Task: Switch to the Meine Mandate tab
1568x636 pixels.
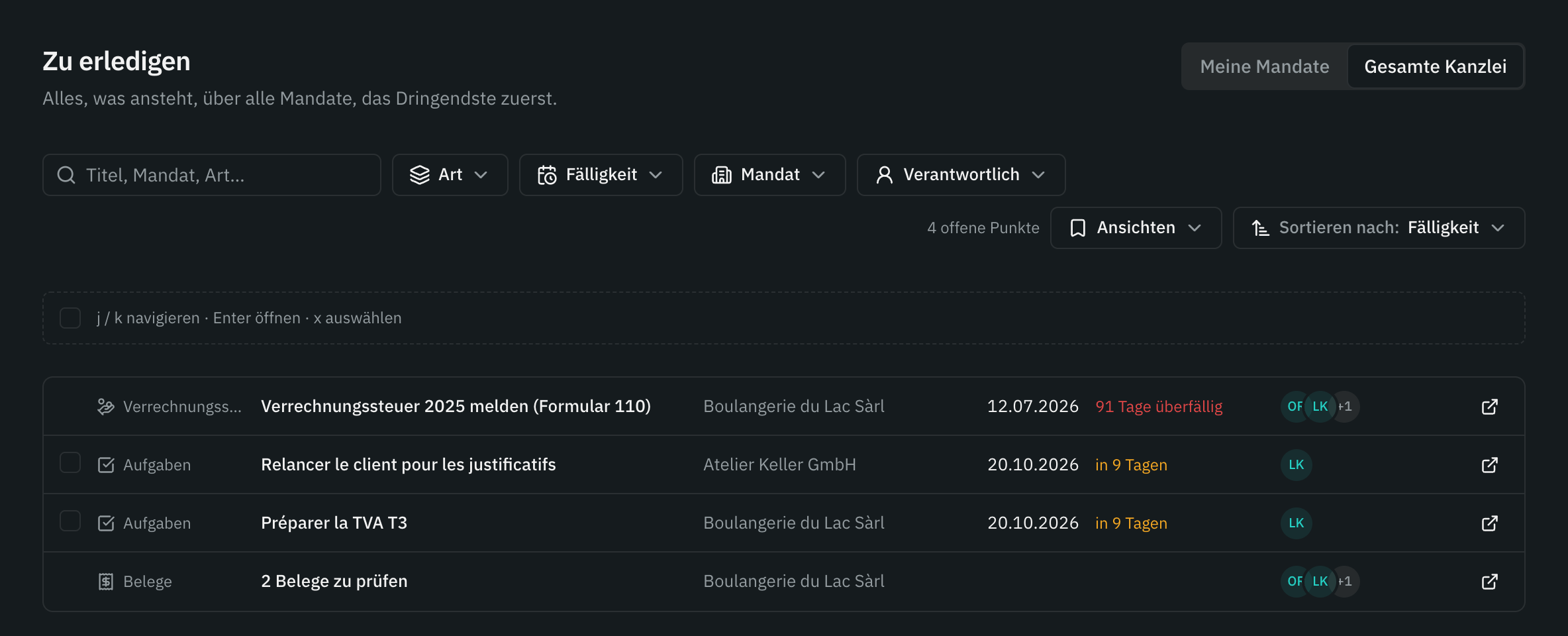Action: pyautogui.click(x=1265, y=66)
